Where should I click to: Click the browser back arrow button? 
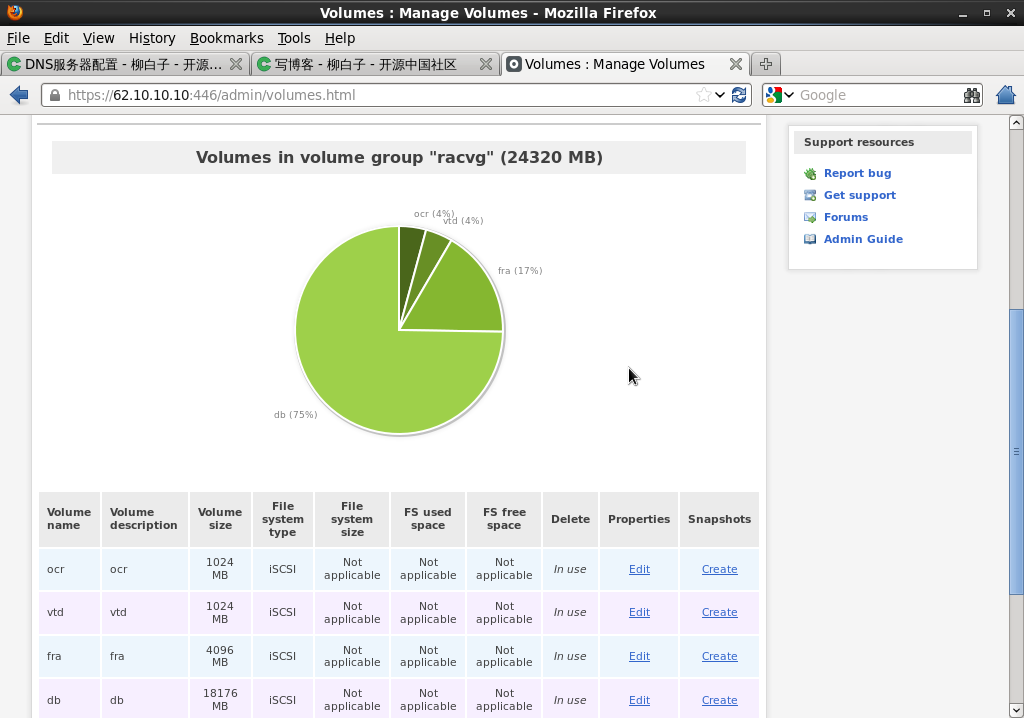[18, 95]
